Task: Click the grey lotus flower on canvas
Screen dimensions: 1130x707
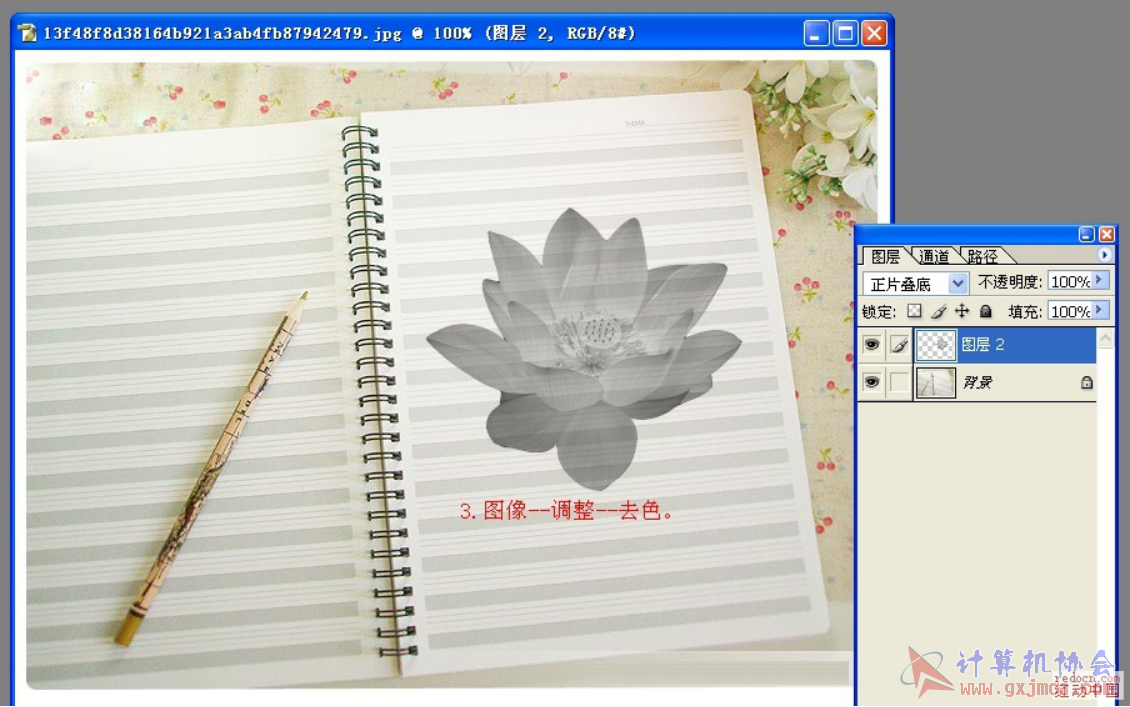Action: click(x=582, y=350)
